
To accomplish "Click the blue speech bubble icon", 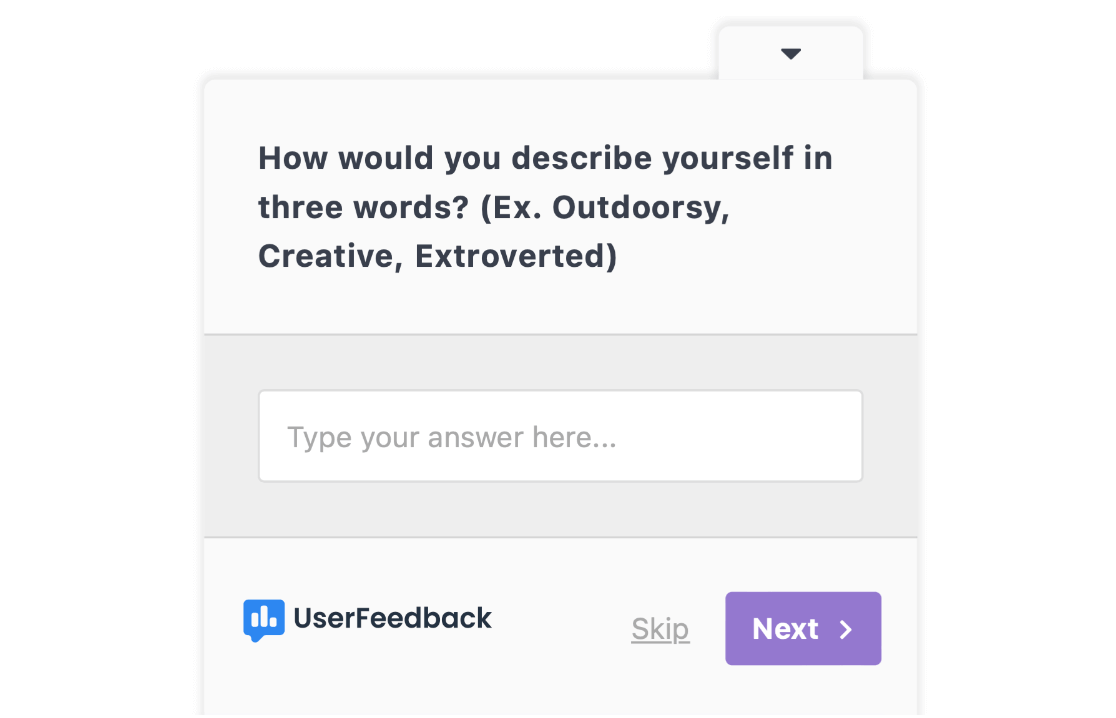I will tap(263, 620).
